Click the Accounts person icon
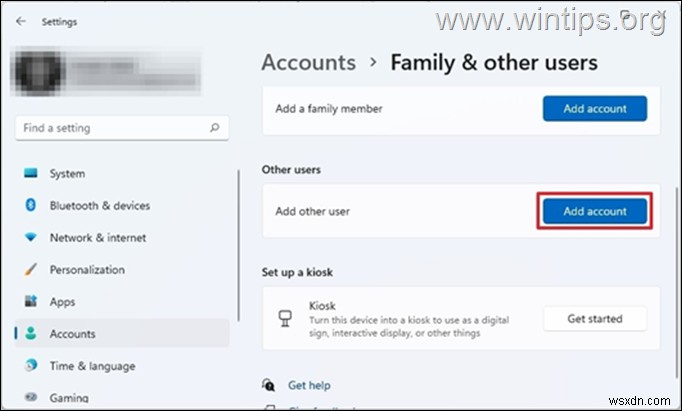This screenshot has height=411, width=682. [29, 334]
